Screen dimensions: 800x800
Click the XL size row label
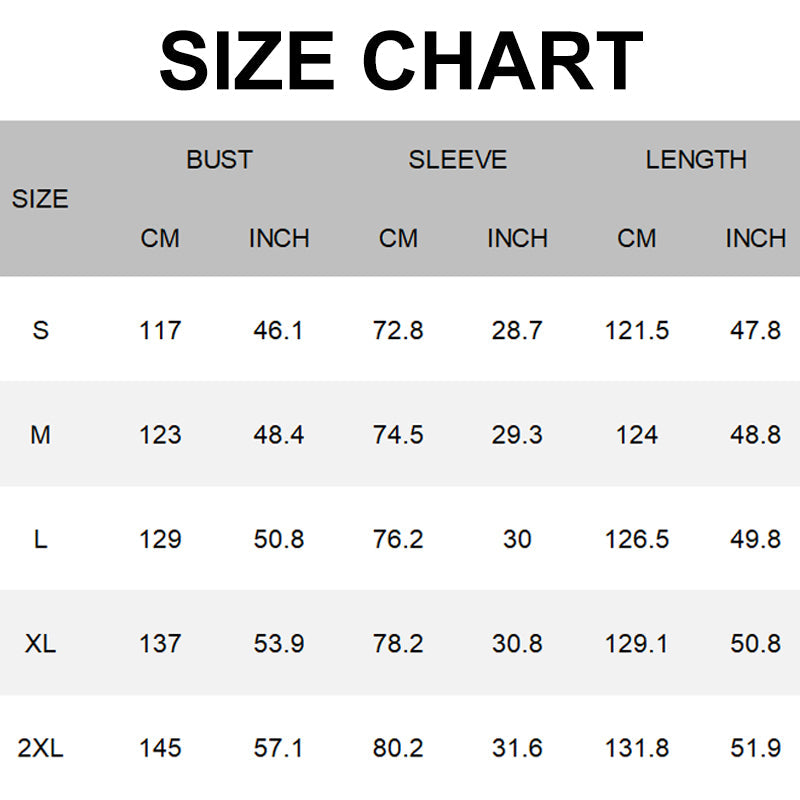(40, 643)
